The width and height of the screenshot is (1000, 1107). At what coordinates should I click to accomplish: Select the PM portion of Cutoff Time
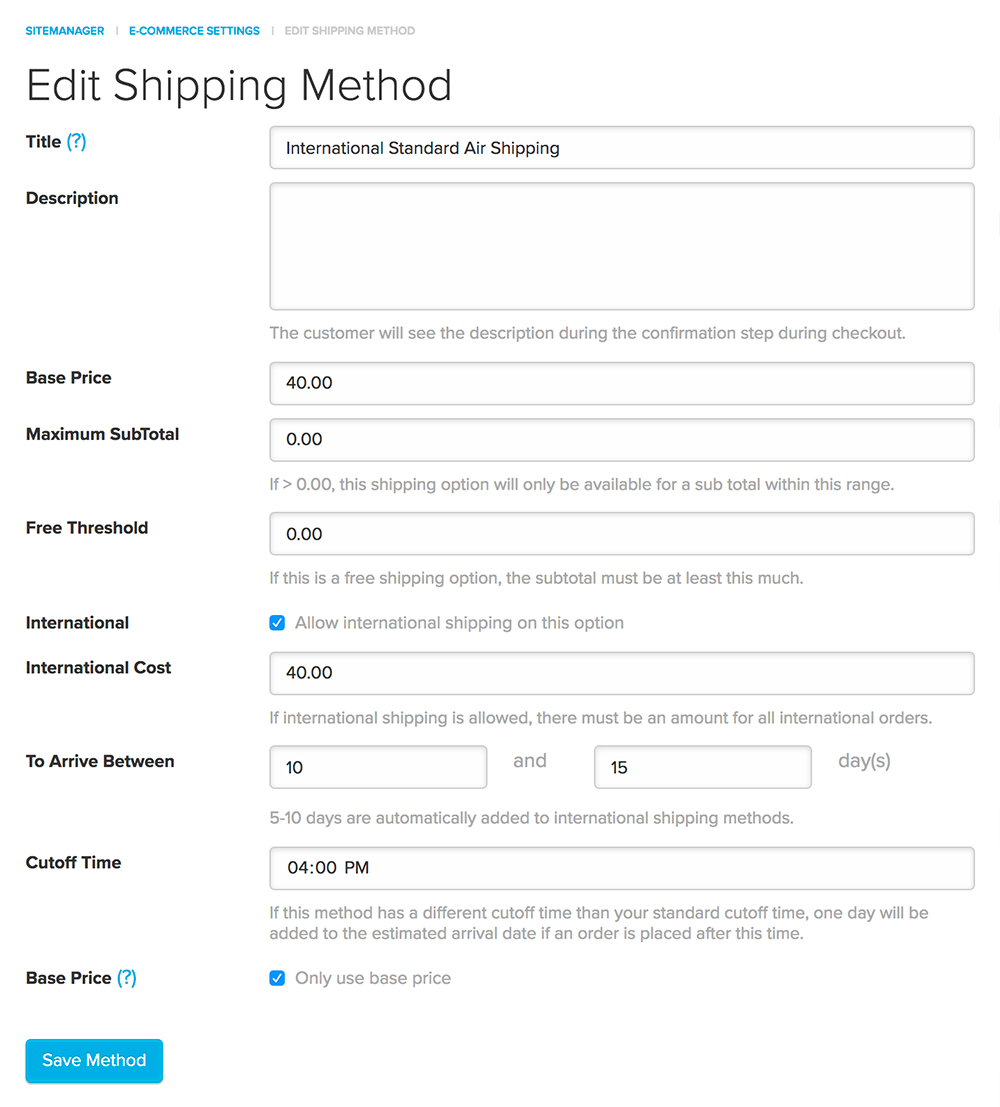click(x=357, y=868)
